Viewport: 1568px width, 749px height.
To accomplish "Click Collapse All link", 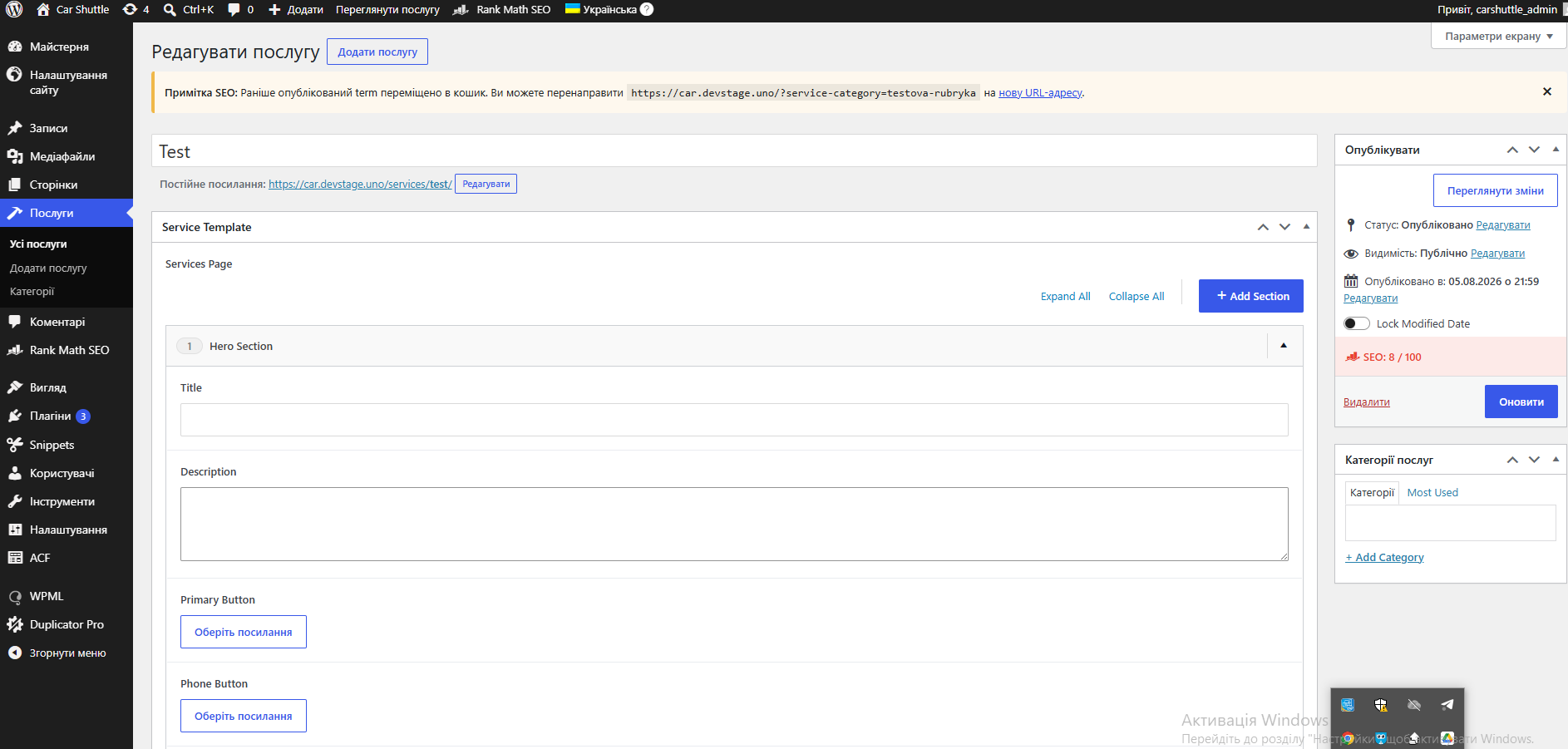I will [1136, 296].
